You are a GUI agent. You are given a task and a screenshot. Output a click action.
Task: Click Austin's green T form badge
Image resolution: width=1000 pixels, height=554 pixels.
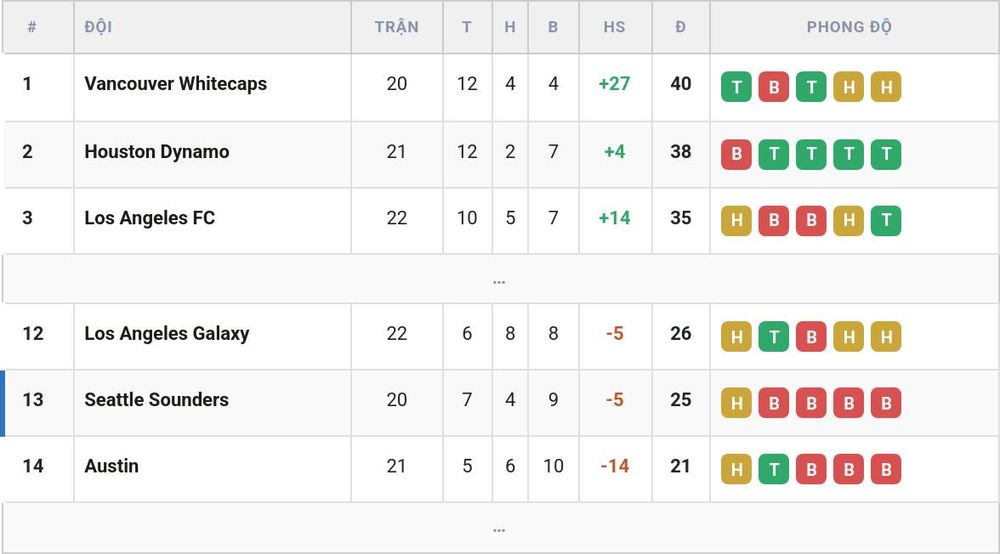tap(774, 469)
